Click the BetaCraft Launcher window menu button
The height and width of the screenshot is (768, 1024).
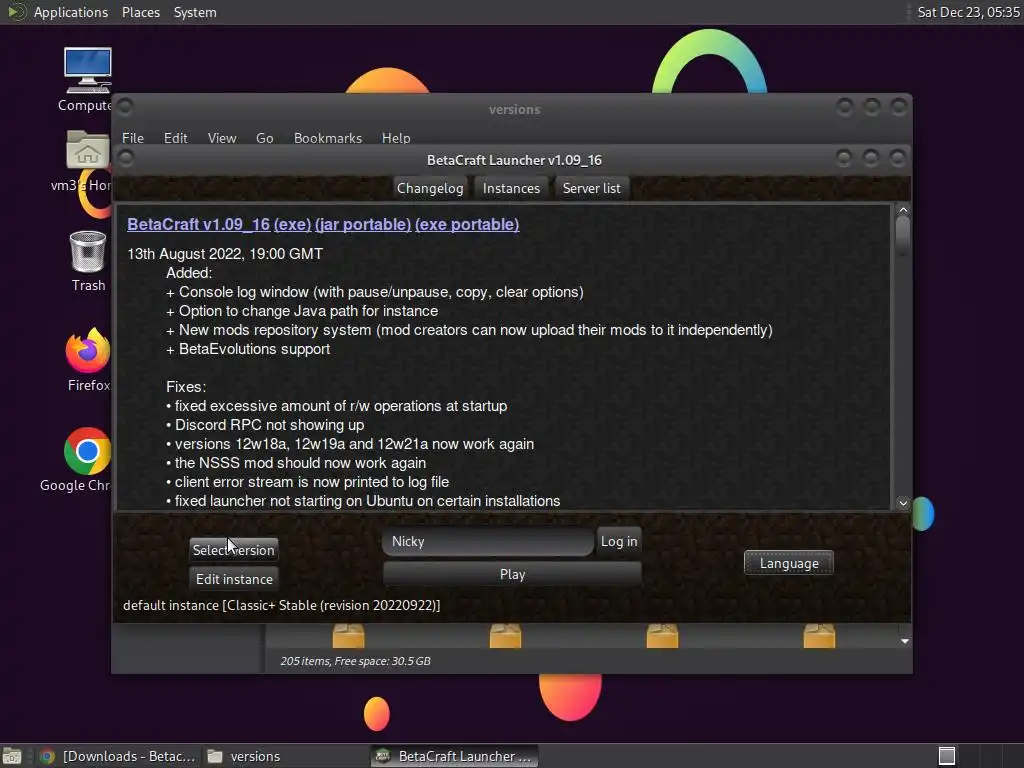126,159
